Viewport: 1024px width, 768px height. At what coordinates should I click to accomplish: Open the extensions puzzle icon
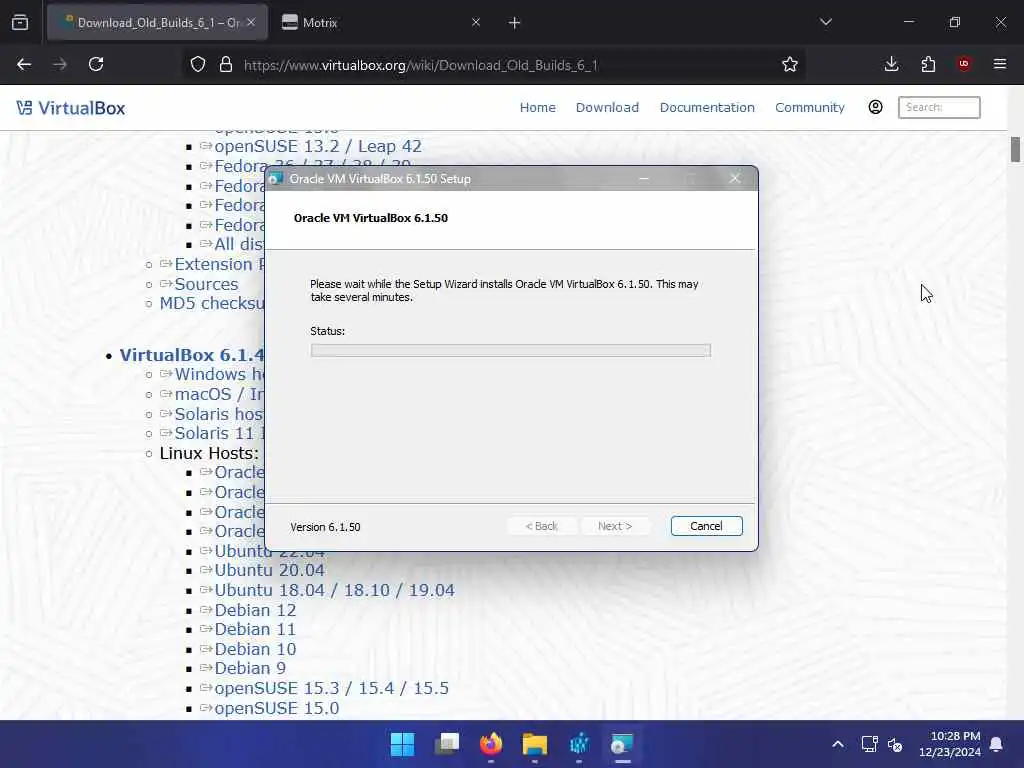pyautogui.click(x=928, y=64)
